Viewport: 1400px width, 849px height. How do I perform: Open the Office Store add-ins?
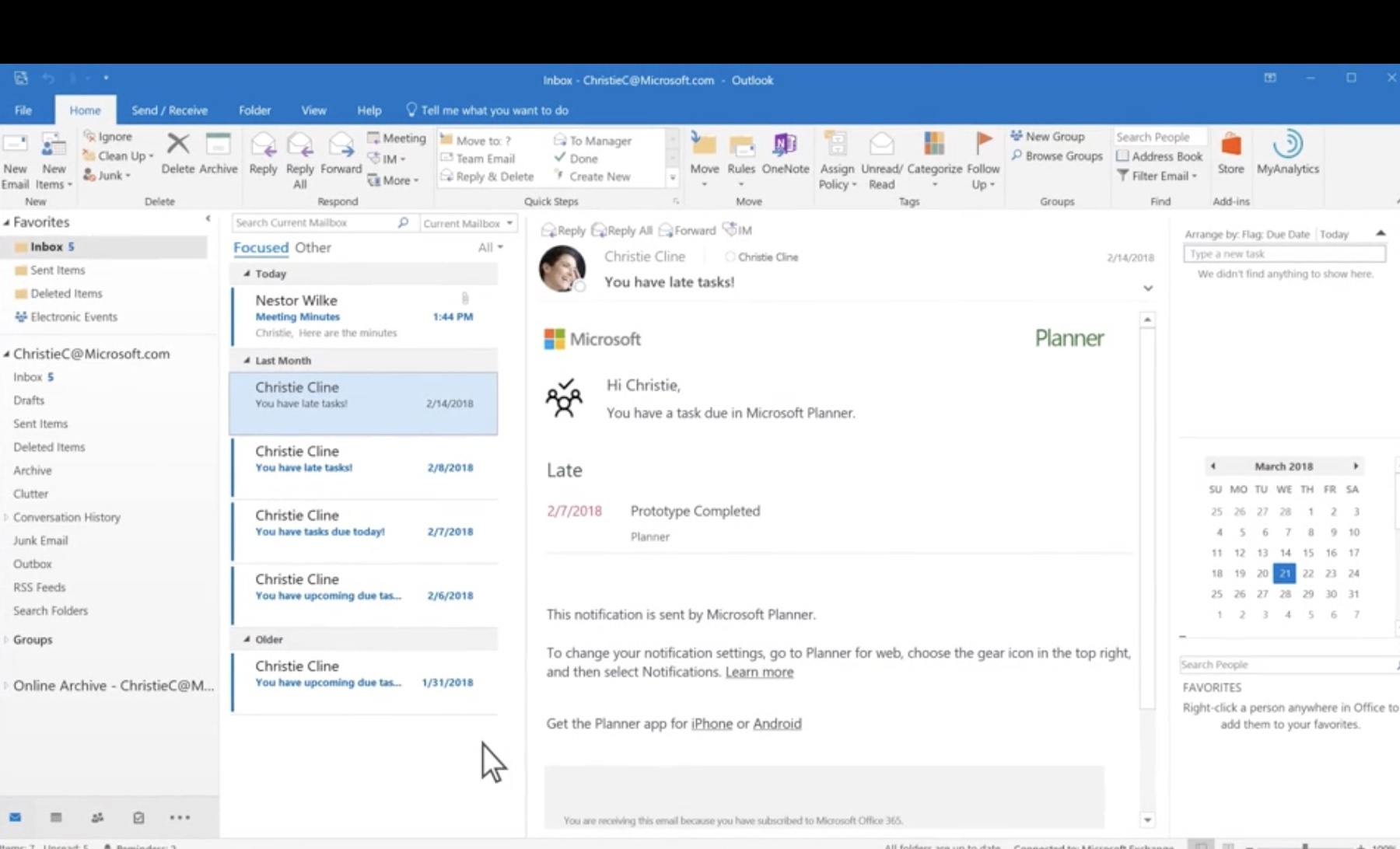(1231, 155)
